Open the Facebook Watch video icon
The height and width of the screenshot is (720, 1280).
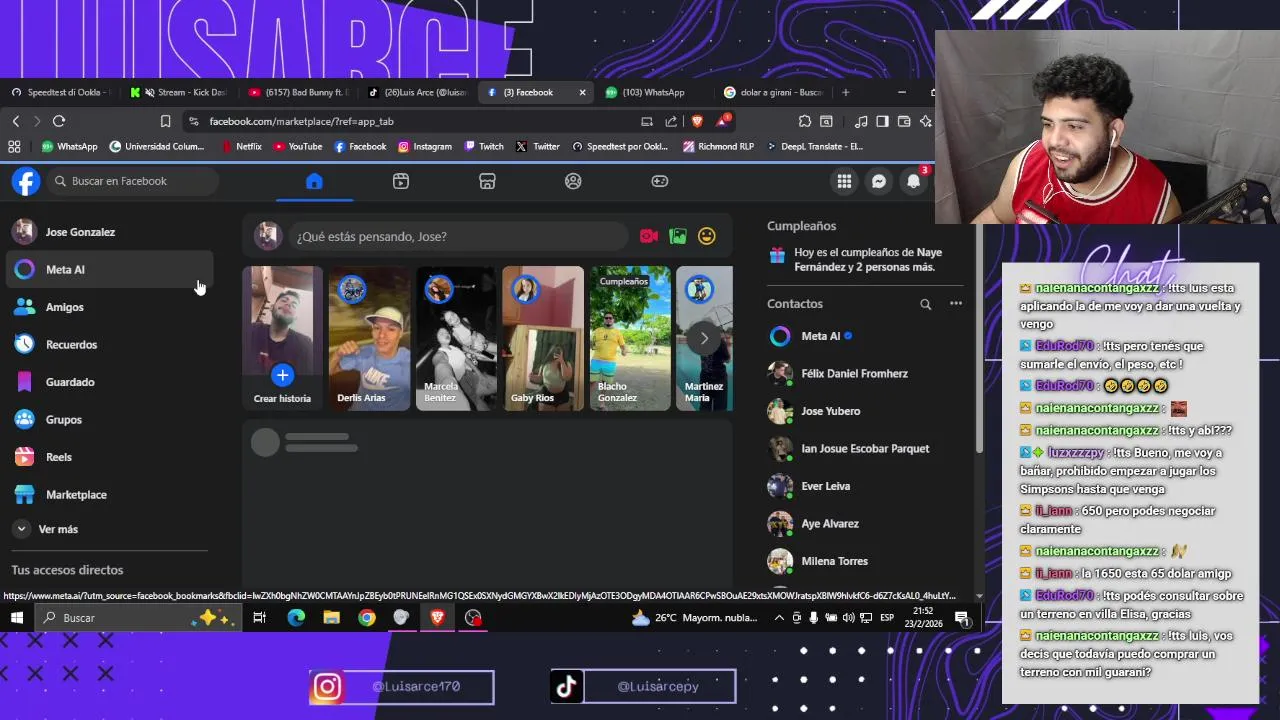tap(401, 181)
